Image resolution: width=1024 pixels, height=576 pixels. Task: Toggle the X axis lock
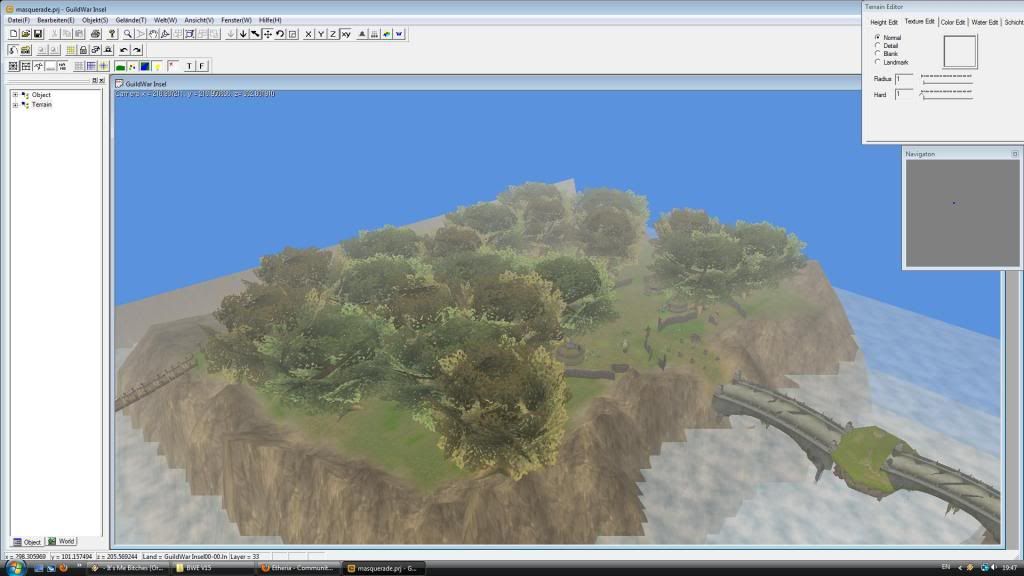(308, 34)
